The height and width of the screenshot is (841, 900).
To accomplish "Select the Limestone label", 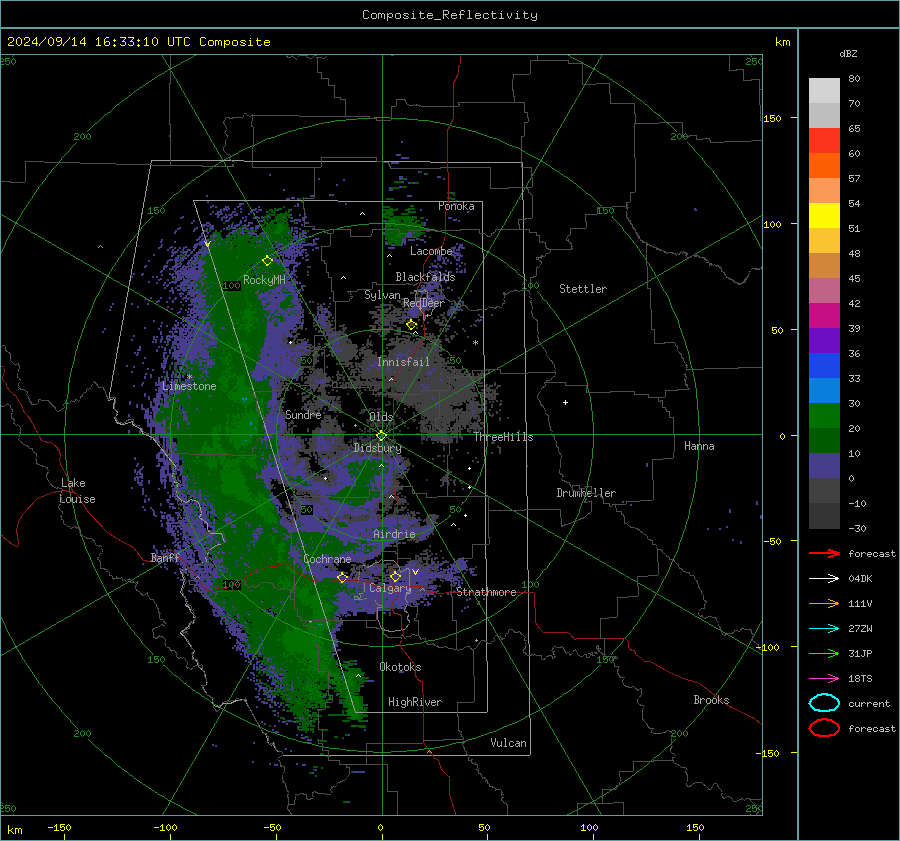I will [x=189, y=386].
